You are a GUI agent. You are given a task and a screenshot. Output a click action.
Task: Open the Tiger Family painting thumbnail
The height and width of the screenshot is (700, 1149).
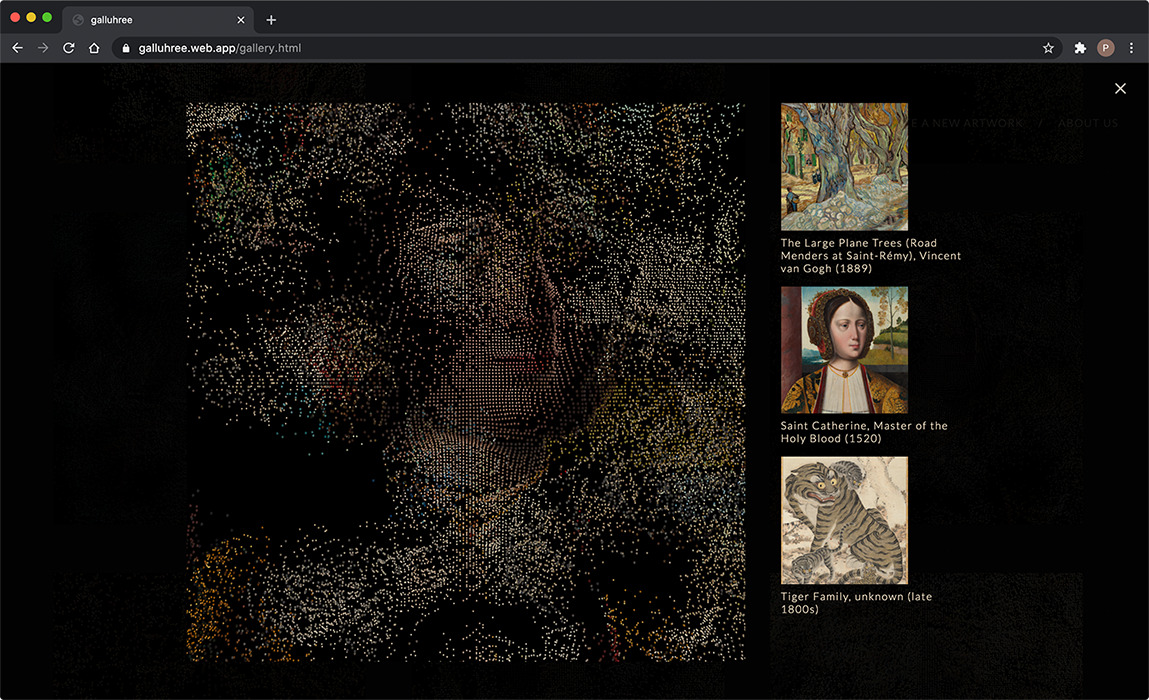click(x=844, y=520)
